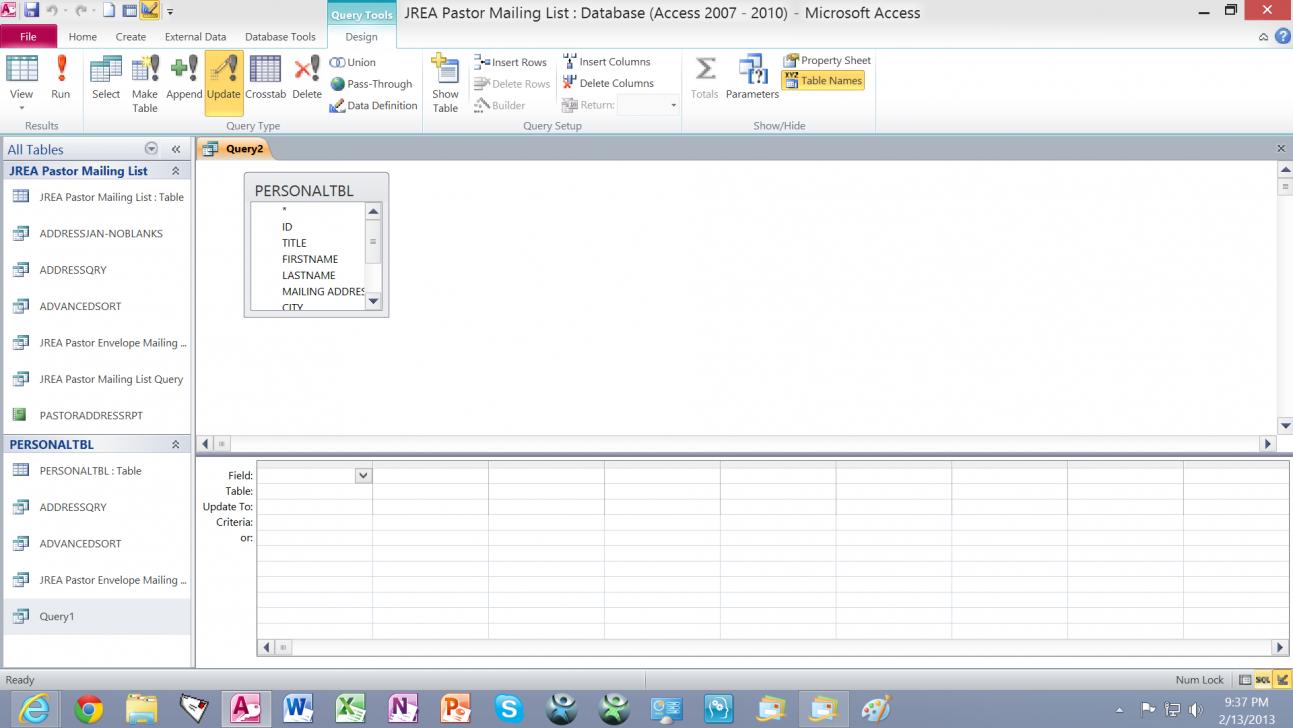The width and height of the screenshot is (1293, 728).
Task: Collapse the PERSONALTBL group in navigation pane
Action: 176,445
